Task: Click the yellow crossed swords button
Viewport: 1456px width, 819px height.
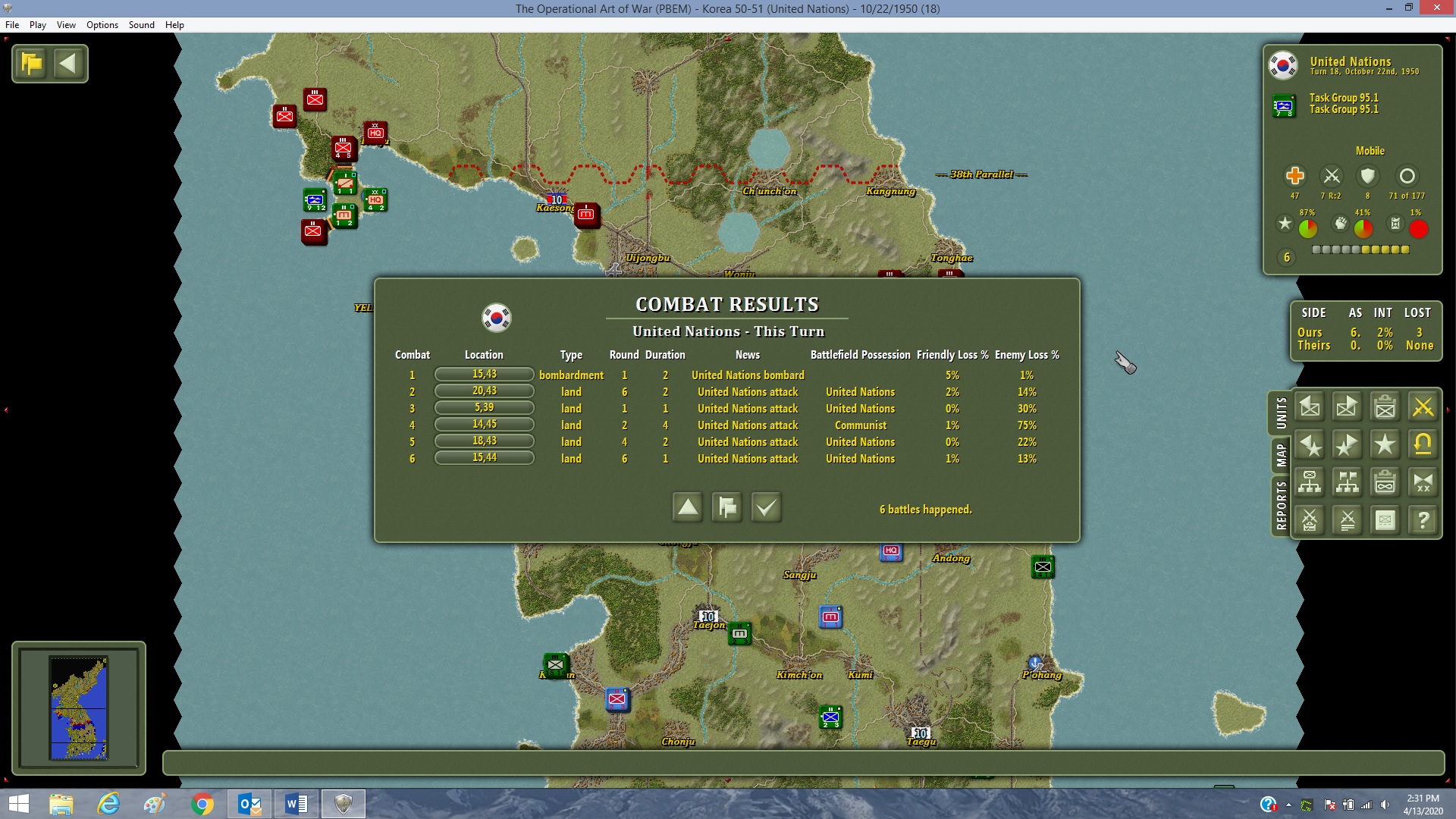Action: pos(1423,407)
